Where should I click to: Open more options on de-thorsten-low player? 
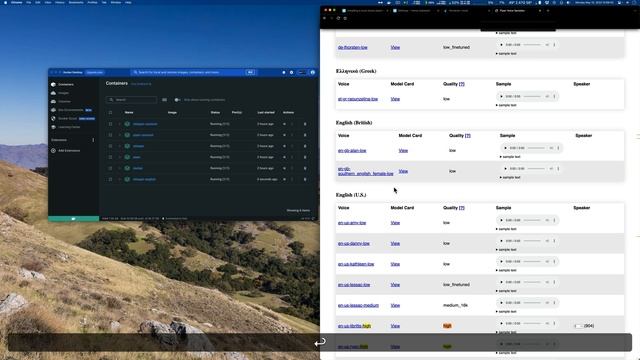(554, 45)
